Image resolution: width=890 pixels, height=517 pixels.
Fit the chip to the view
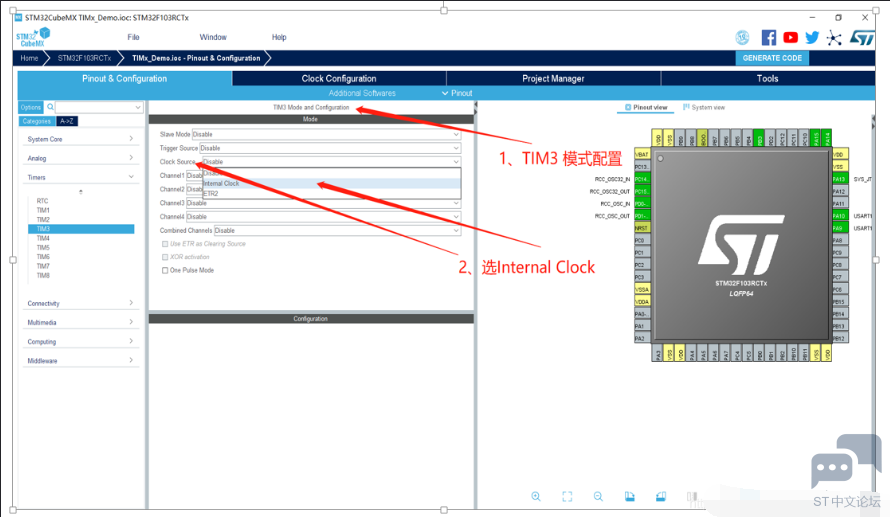567,497
